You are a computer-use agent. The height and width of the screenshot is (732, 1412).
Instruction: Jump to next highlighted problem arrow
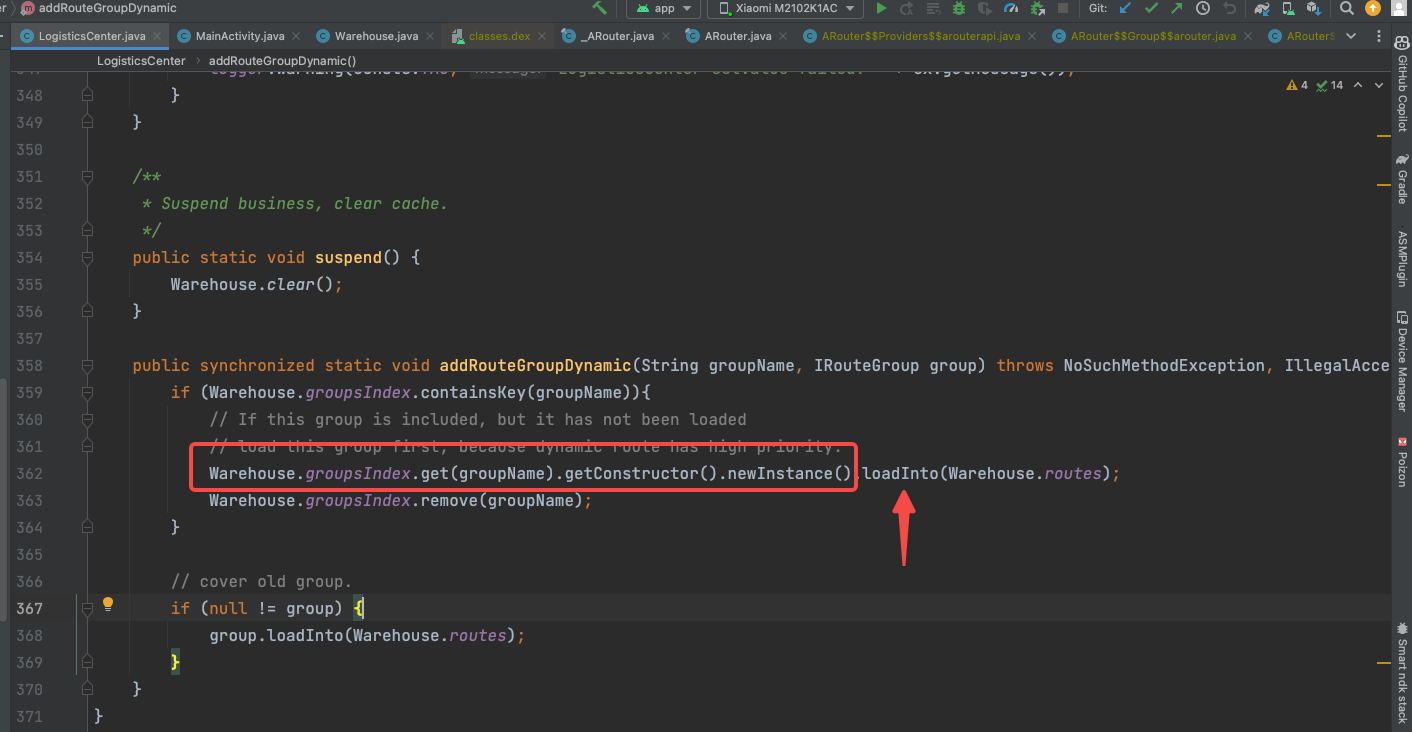coord(1380,85)
